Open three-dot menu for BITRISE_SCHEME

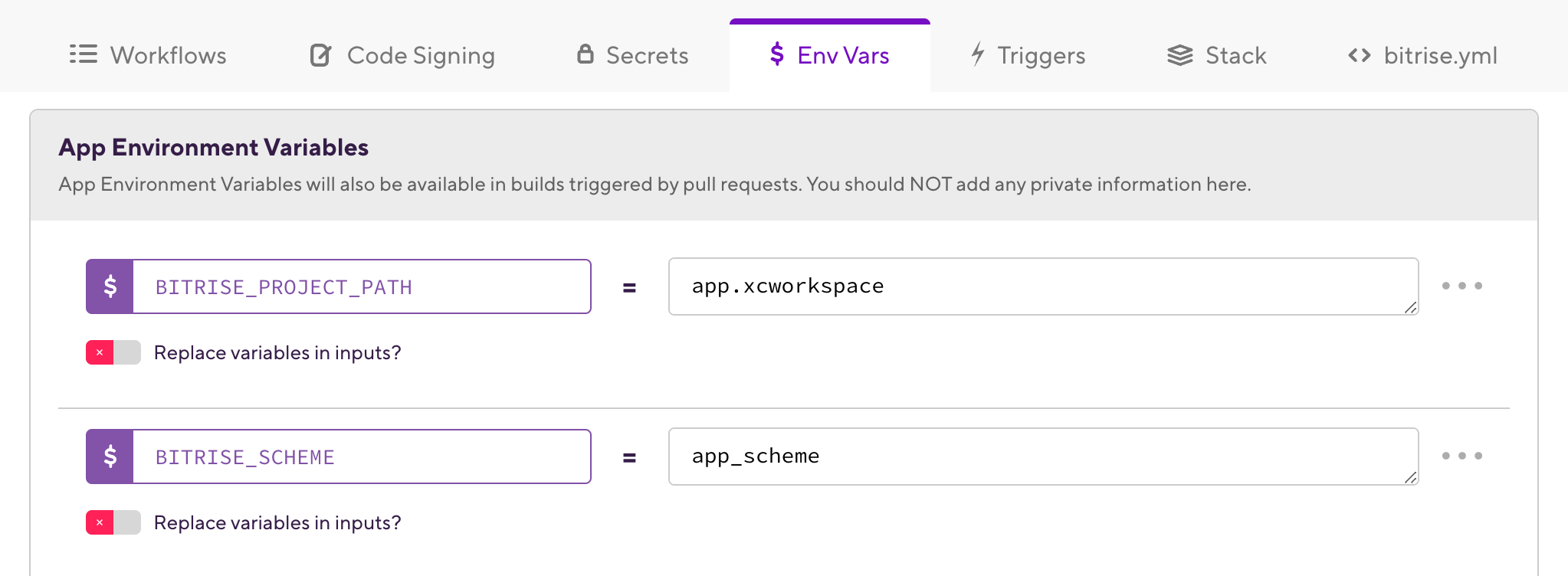(1462, 456)
